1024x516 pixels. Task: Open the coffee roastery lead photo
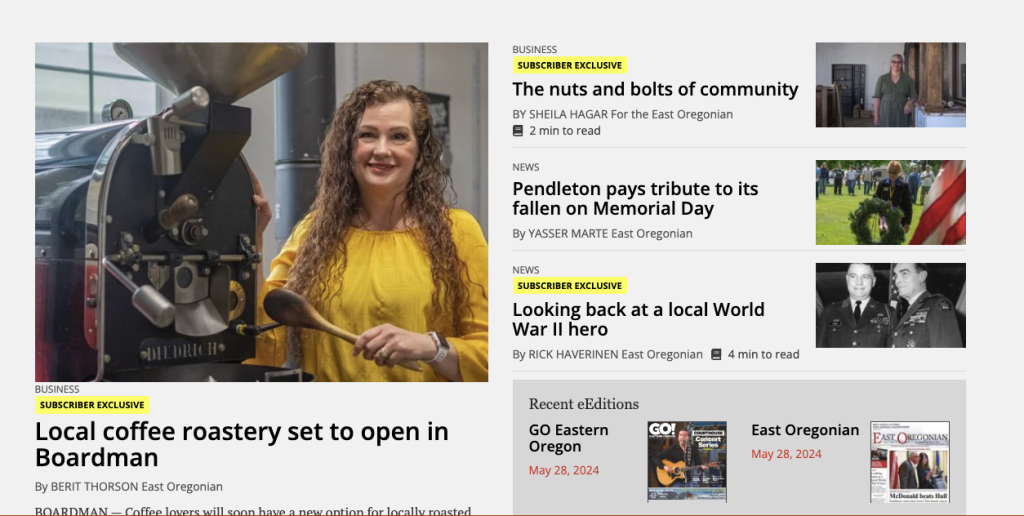pyautogui.click(x=261, y=212)
